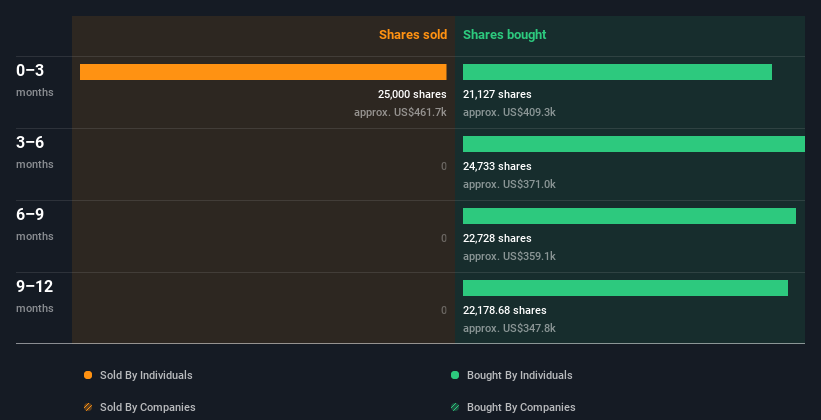
Task: Click the Shares bought column header
Action: (x=504, y=35)
